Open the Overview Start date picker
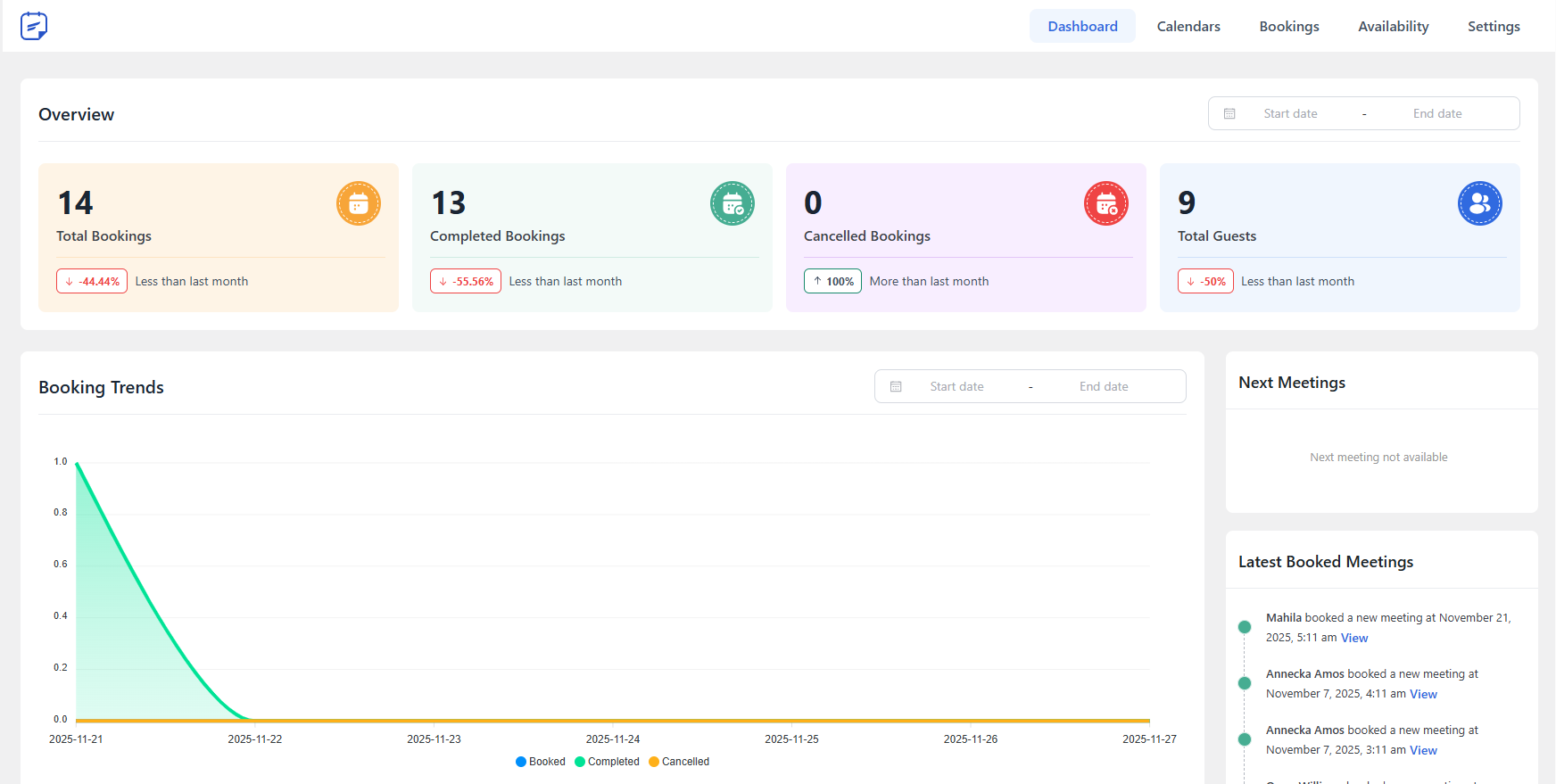This screenshot has width=1556, height=784. [1290, 114]
